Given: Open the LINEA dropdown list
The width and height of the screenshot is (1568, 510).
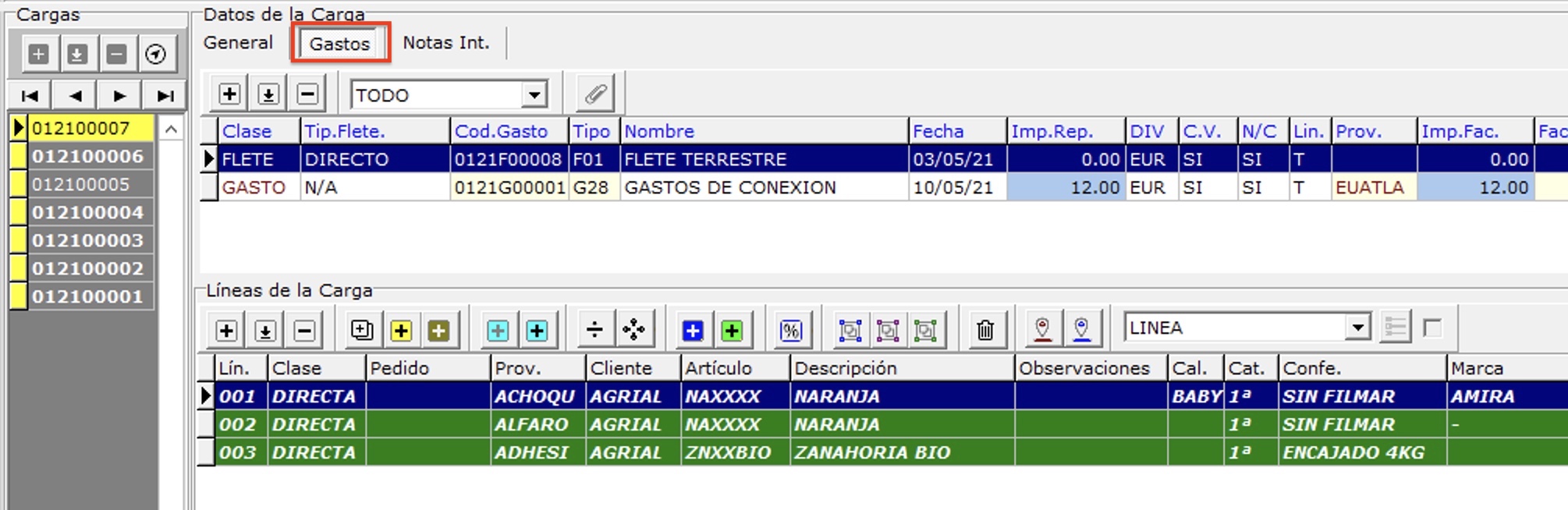Looking at the screenshot, I should 1357,328.
